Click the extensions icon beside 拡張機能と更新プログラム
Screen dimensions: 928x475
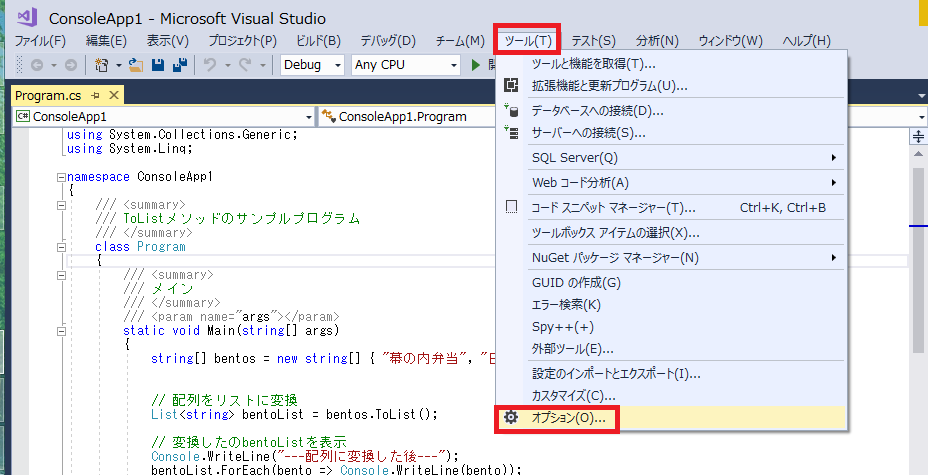tap(511, 85)
